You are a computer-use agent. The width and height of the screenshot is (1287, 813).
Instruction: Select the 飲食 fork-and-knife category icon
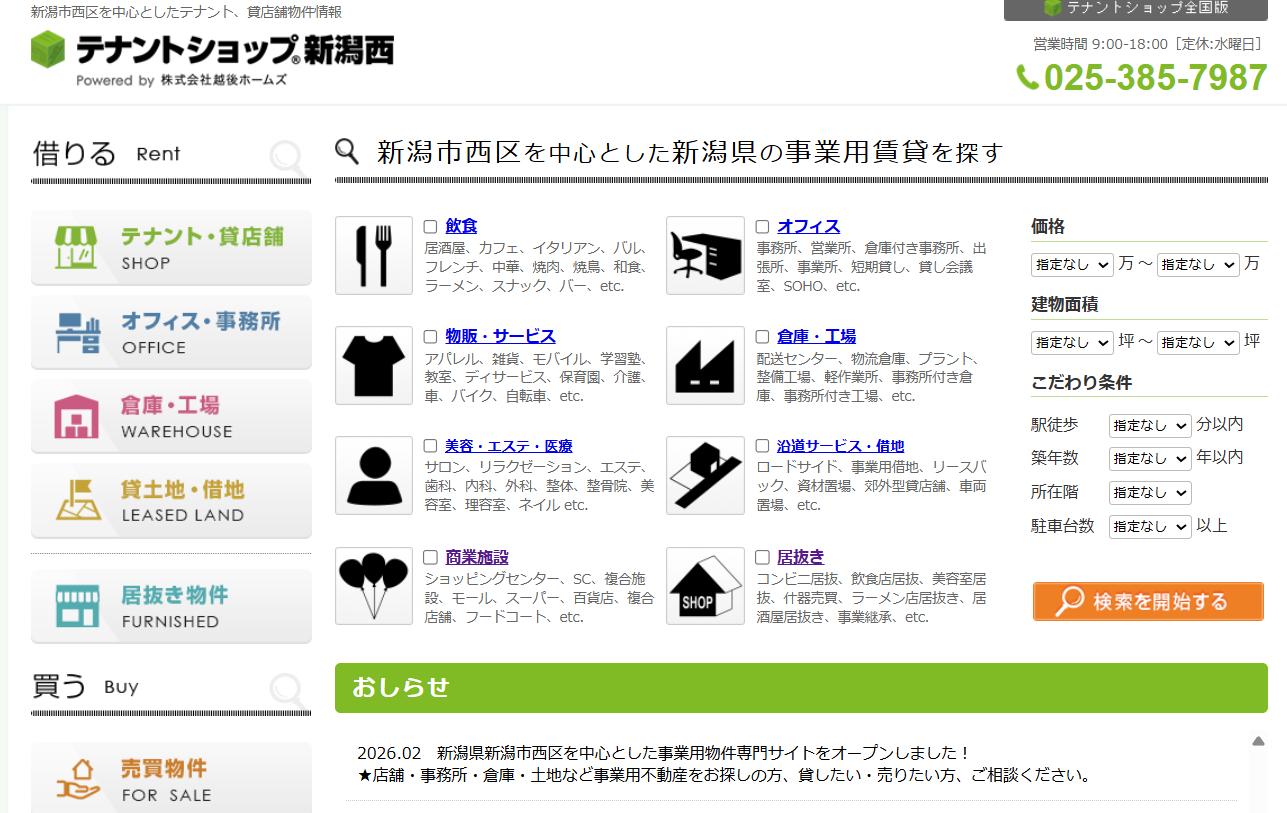[x=373, y=255]
